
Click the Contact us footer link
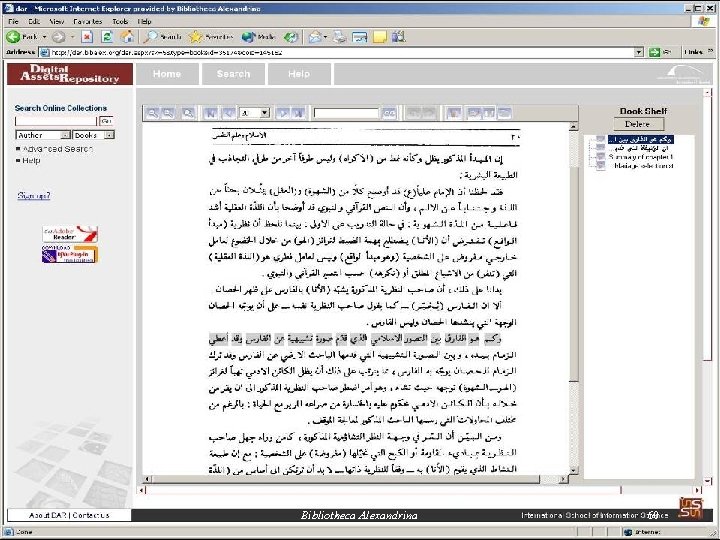coord(91,515)
